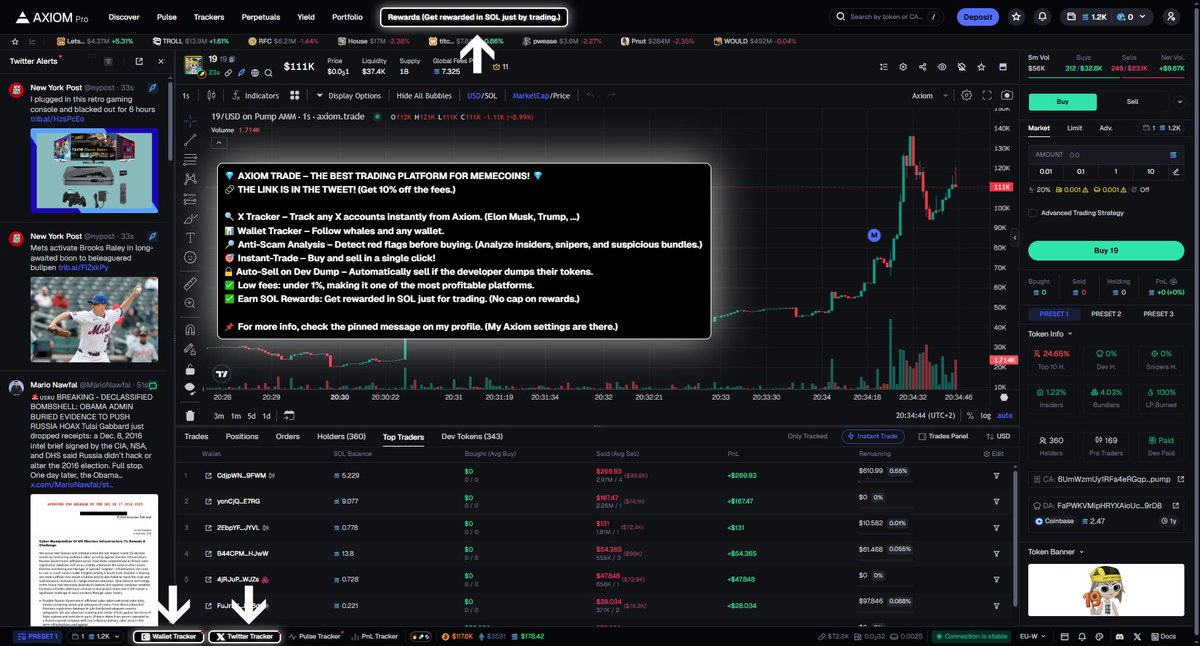The width and height of the screenshot is (1200, 646).
Task: Open the chart layout grid icon
Action: click(x=295, y=96)
